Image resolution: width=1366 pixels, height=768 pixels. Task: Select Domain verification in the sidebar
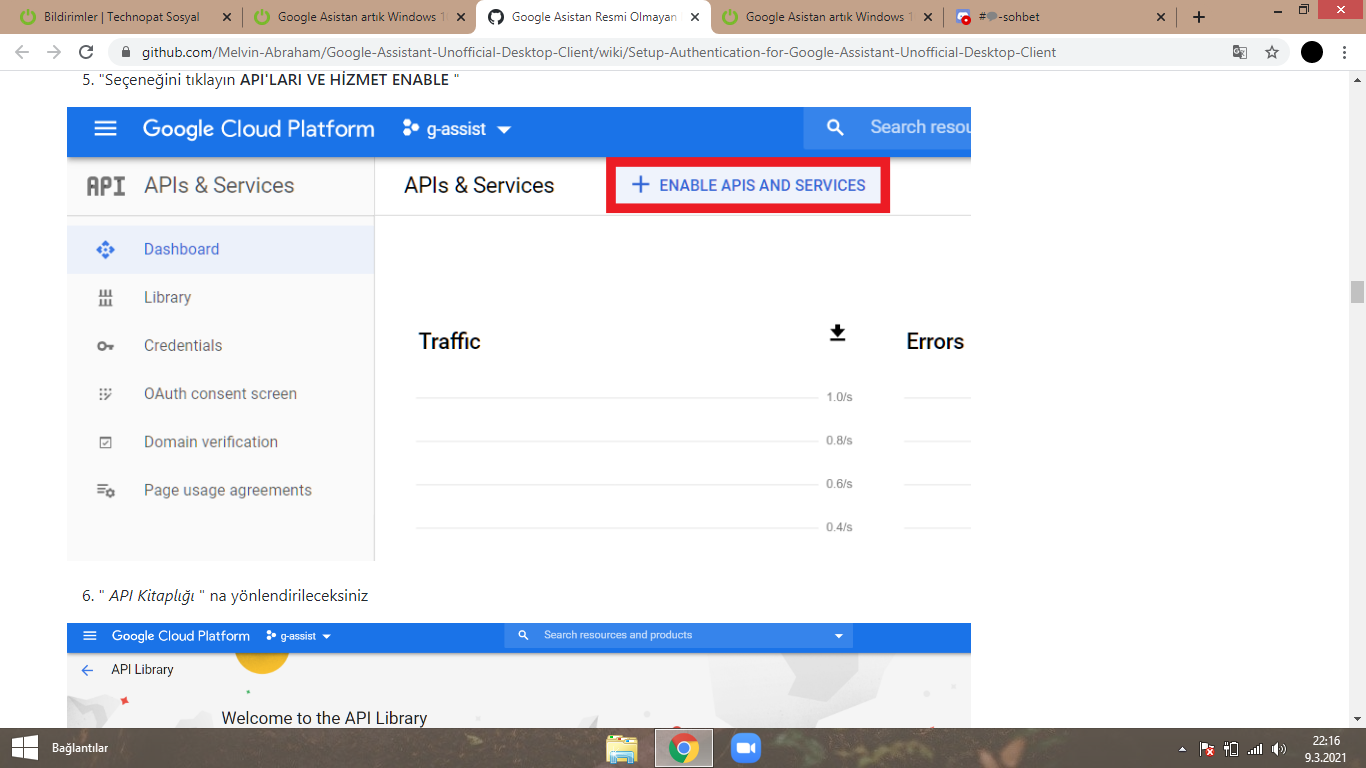click(220, 442)
